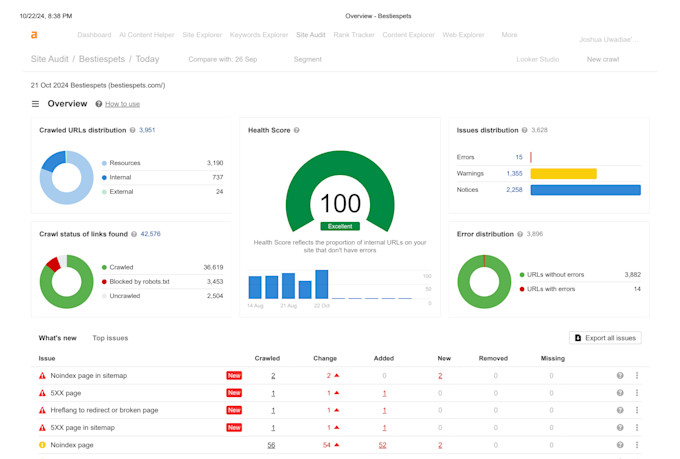Screen dimensions: 680x459
Task: Click the Looker Studio button
Action: point(537,59)
